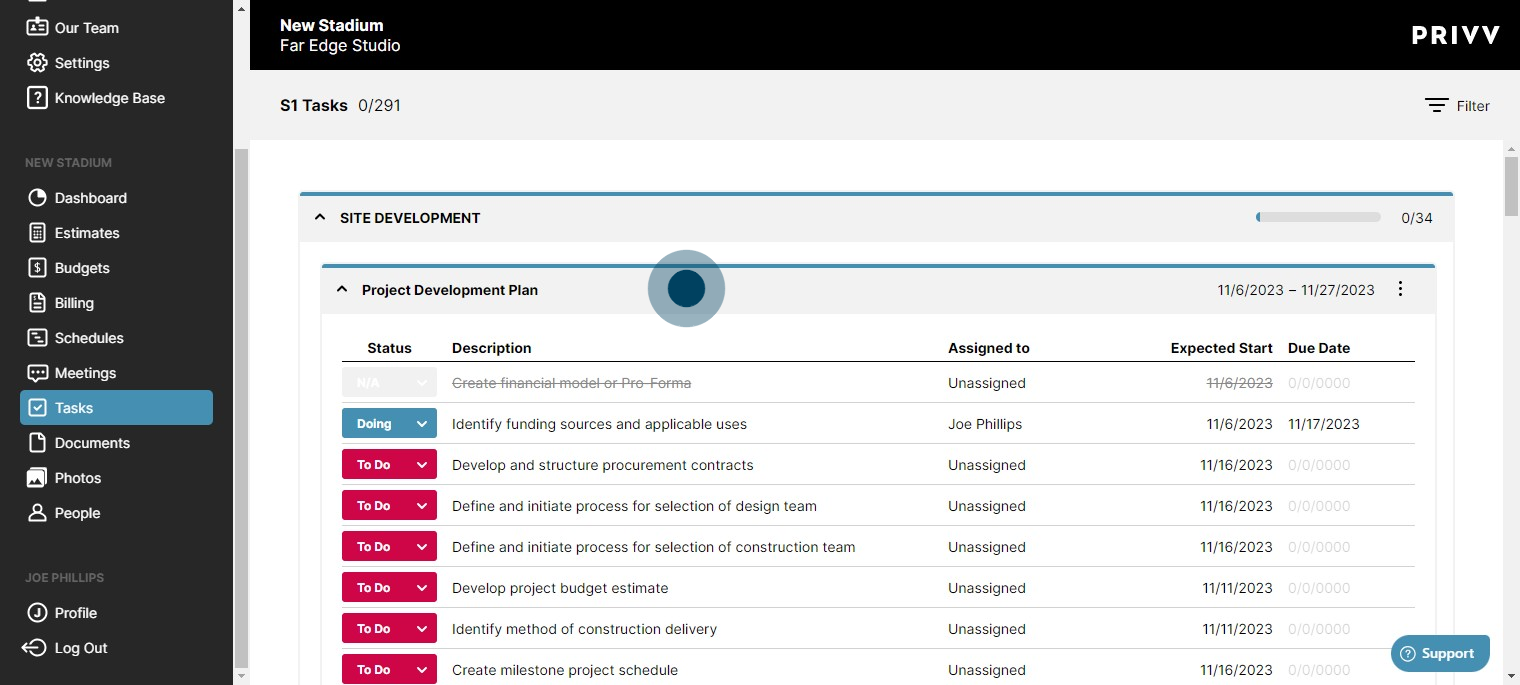Image resolution: width=1520 pixels, height=685 pixels.
Task: Select the Estimates icon
Action: coord(38,232)
